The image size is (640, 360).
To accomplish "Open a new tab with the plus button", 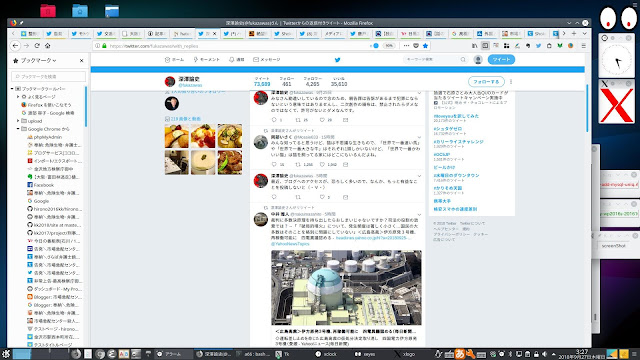I will (x=574, y=33).
